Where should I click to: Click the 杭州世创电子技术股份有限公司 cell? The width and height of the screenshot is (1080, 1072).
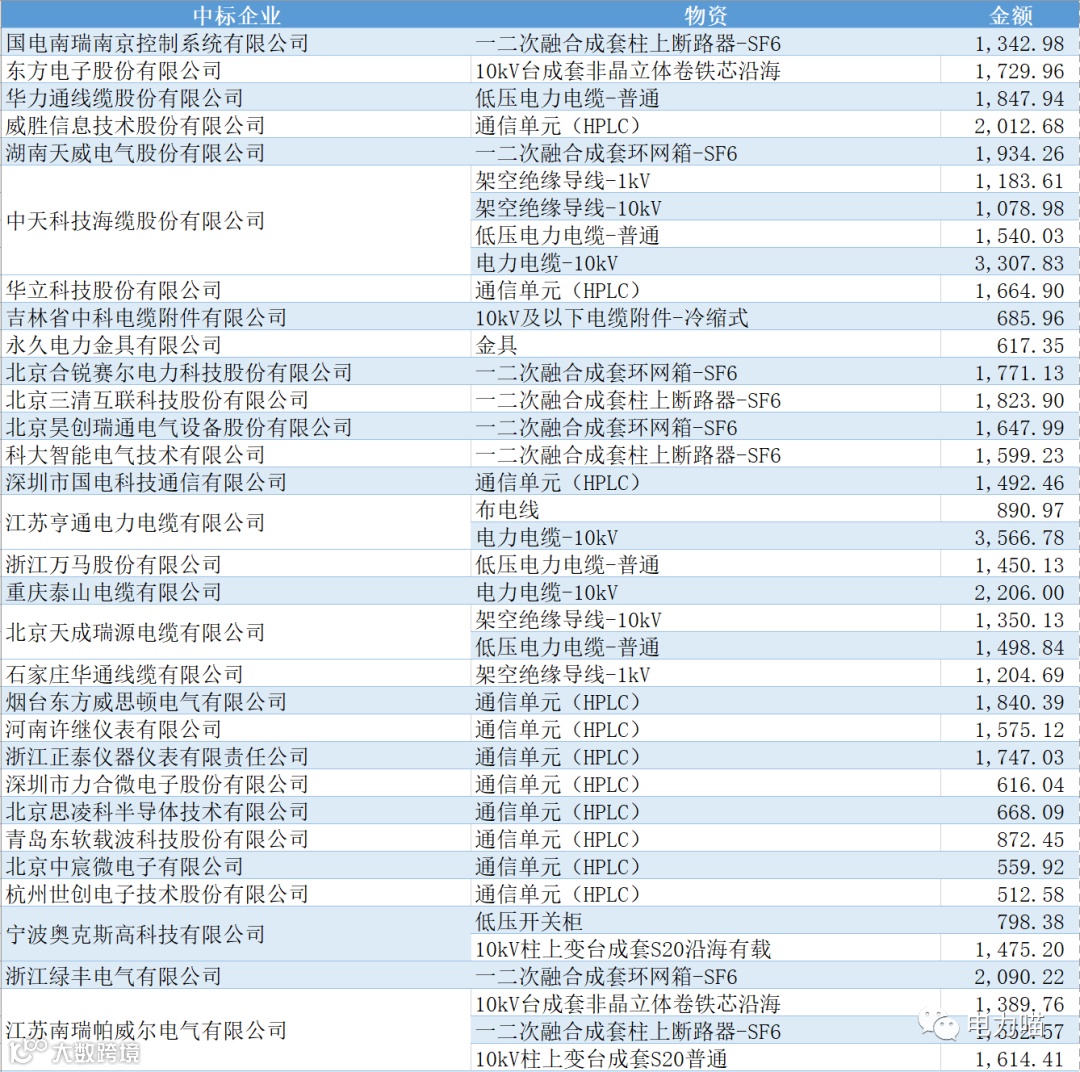(x=236, y=893)
